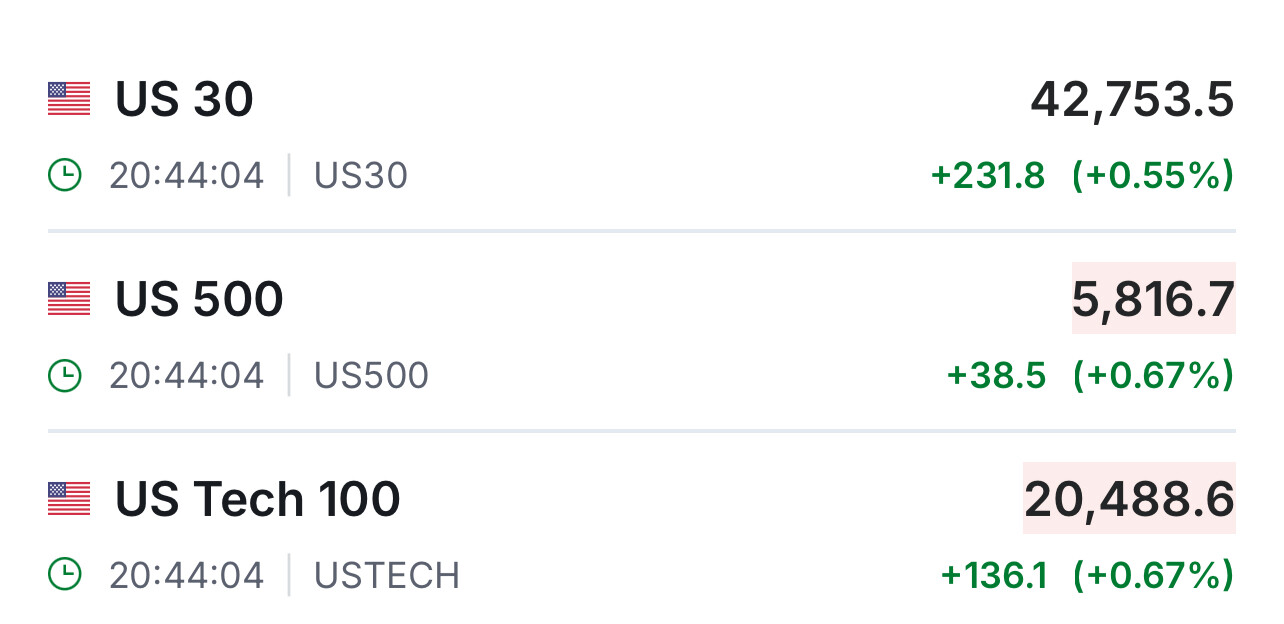Click the US flag beside US 30
This screenshot has width=1284, height=624.
click(x=69, y=99)
